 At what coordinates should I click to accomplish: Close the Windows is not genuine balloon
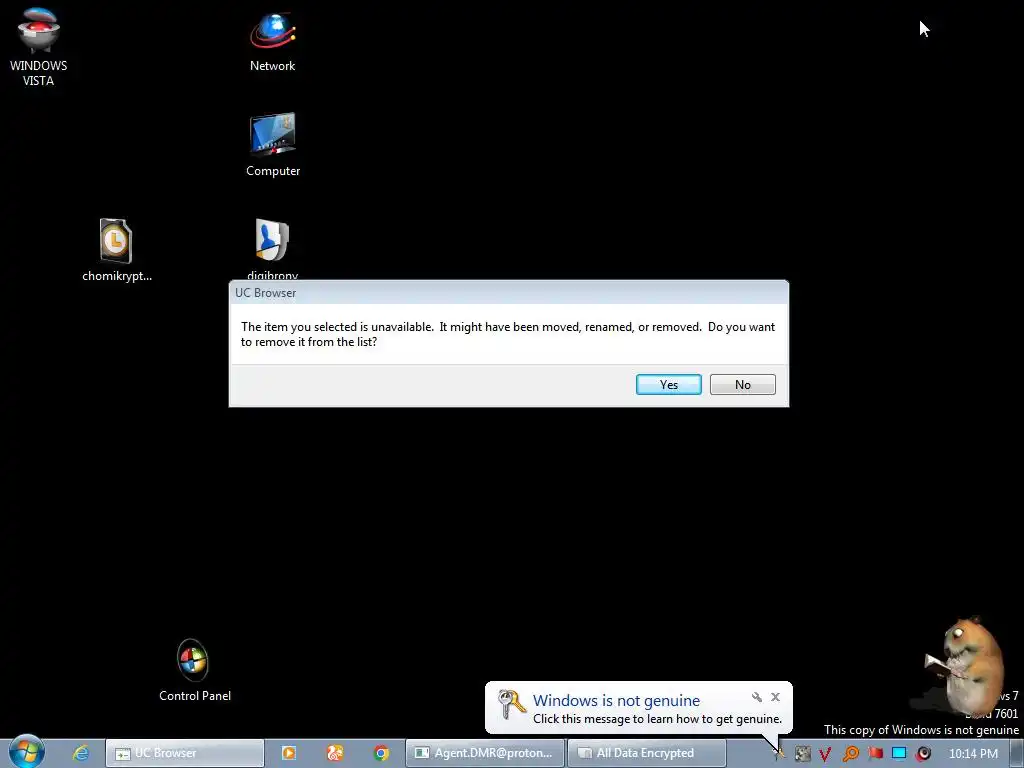775,697
